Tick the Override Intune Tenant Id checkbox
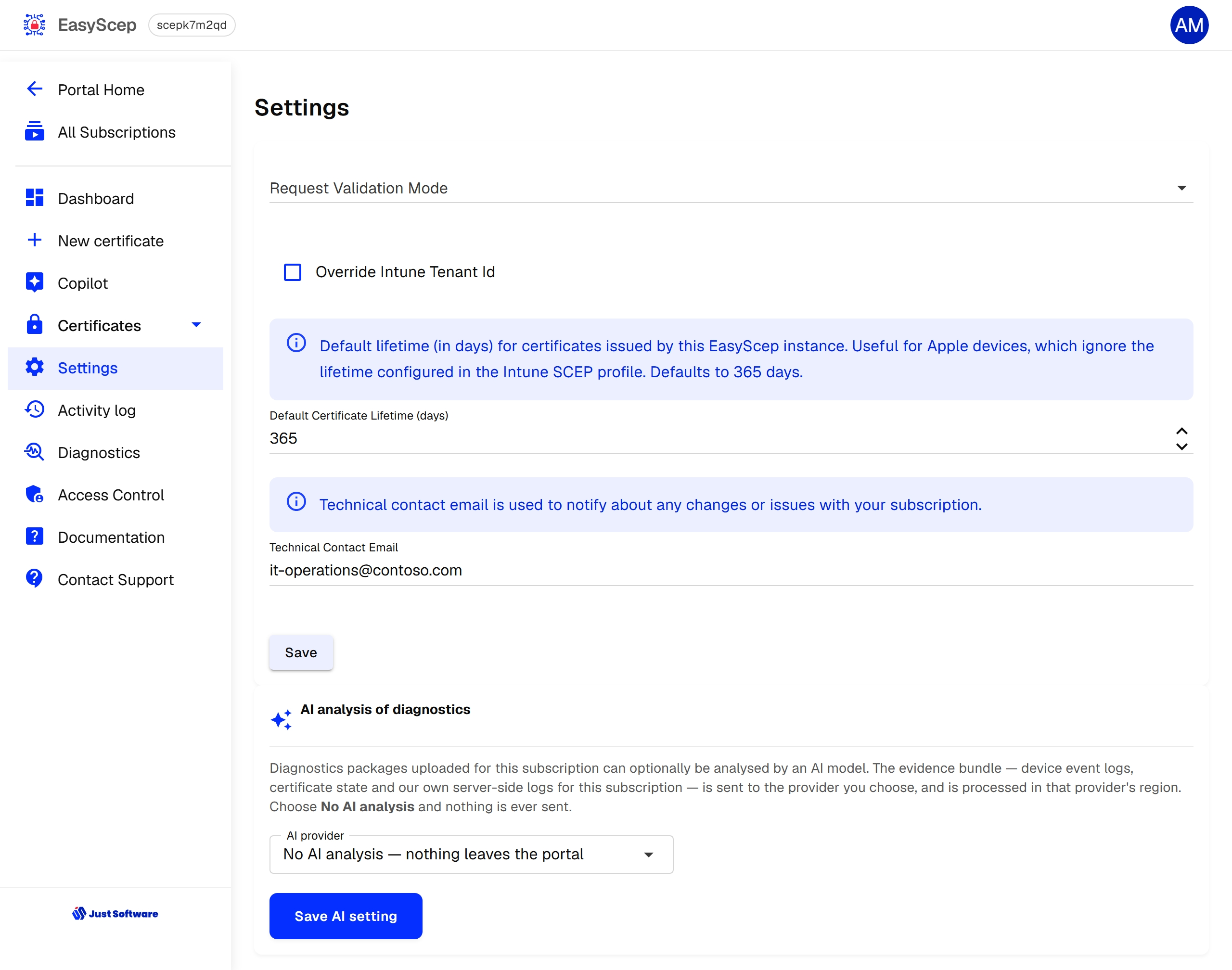Screen dimensions: 1232x970 coord(293,272)
